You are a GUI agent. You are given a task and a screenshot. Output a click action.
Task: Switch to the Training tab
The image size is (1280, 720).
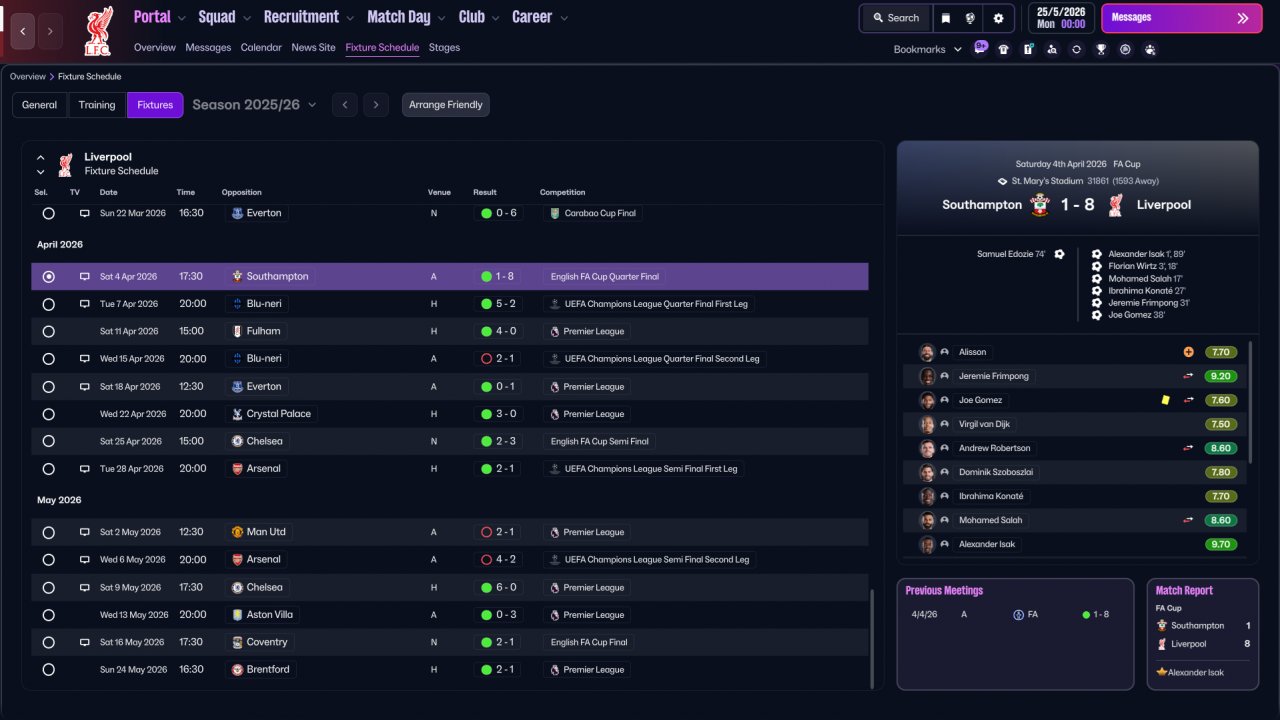(97, 105)
